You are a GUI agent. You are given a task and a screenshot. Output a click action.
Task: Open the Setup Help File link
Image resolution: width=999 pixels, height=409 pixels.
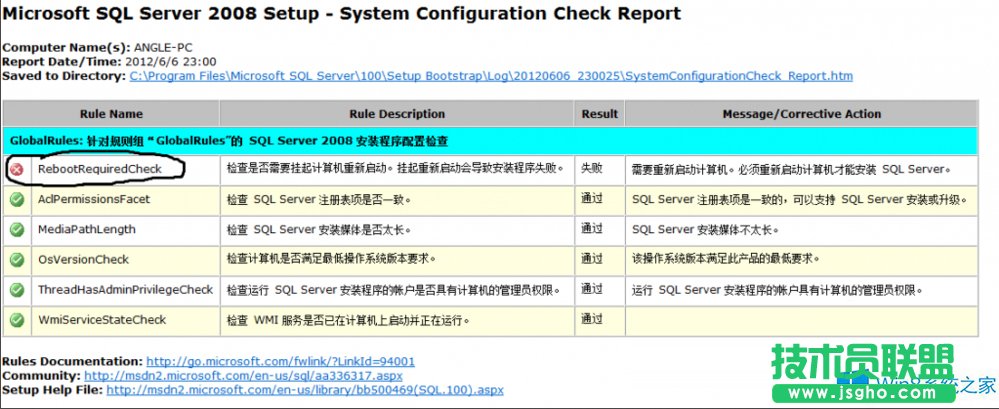coord(305,390)
